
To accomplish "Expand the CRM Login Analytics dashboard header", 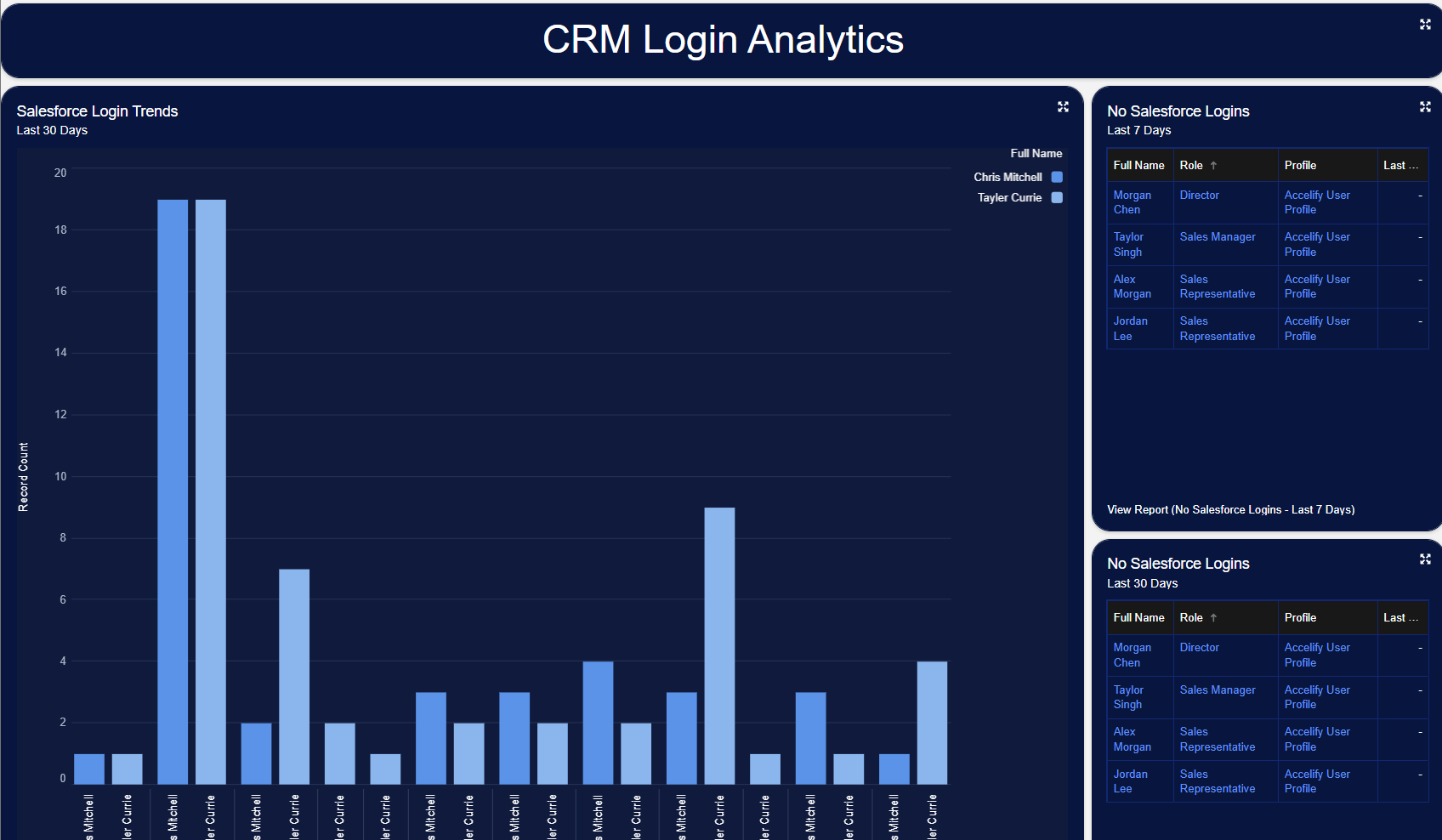I will pos(1425,25).
